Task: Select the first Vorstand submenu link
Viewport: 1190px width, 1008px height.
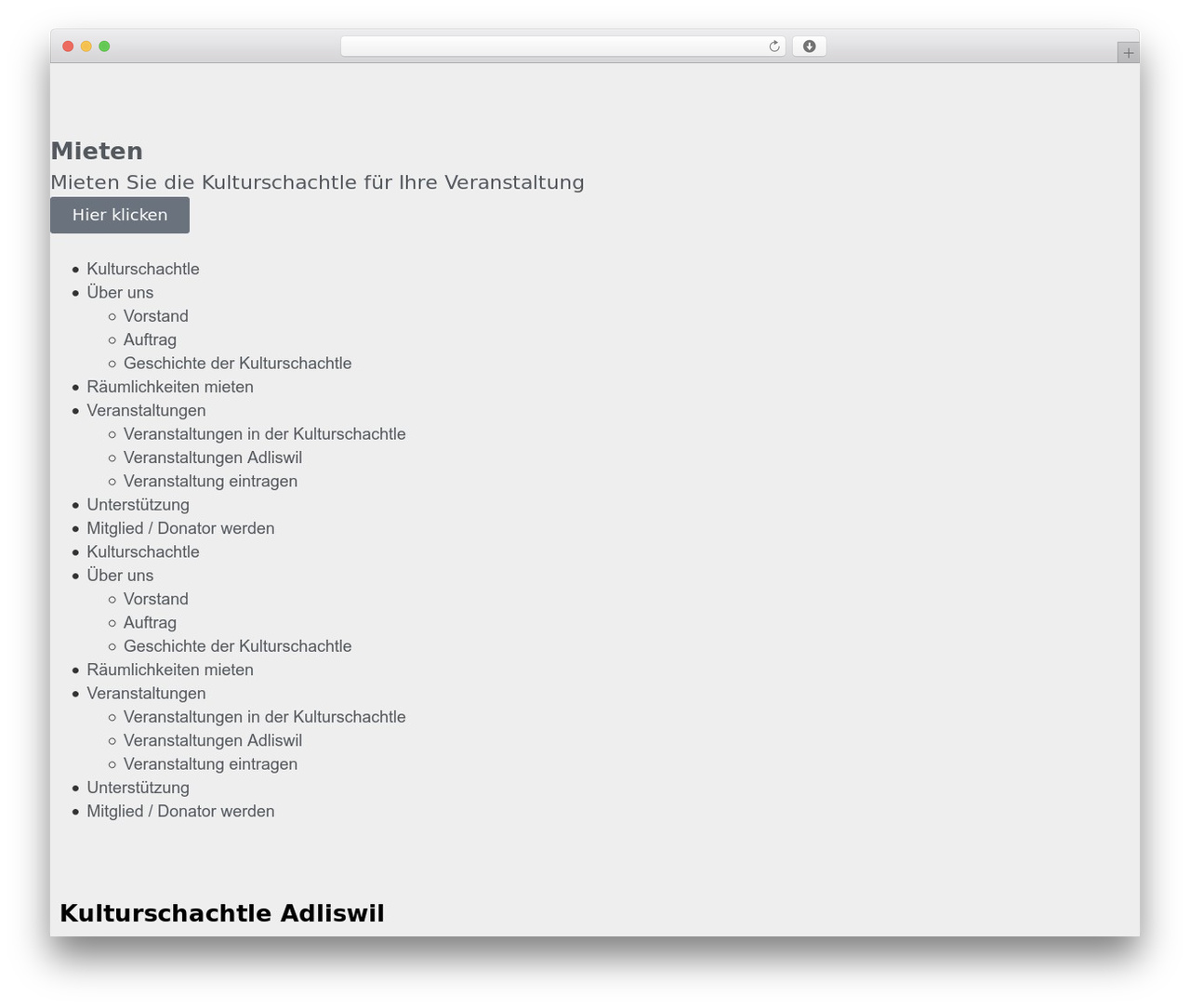Action: pyautogui.click(x=156, y=316)
